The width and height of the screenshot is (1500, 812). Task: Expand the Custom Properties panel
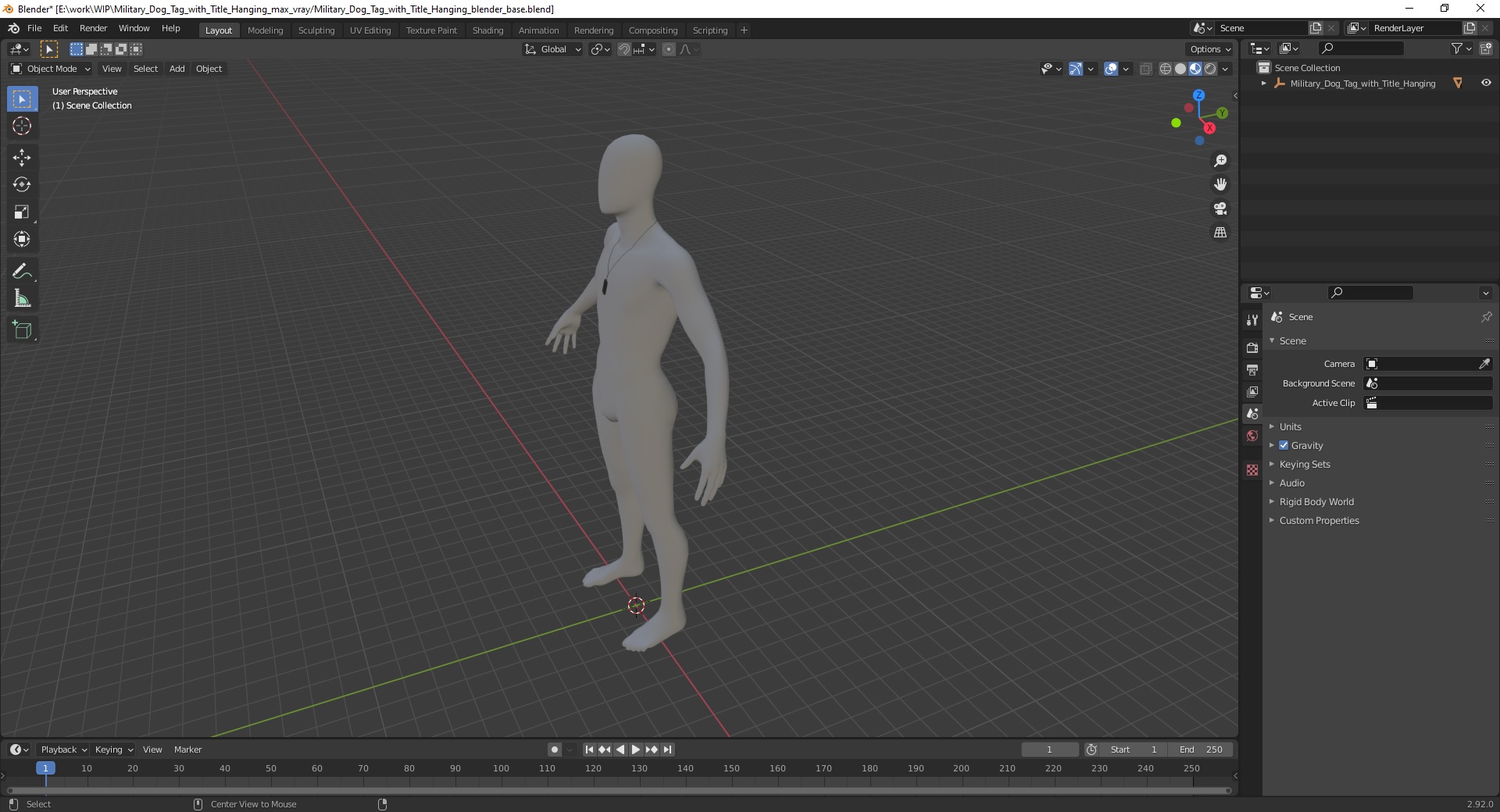pyautogui.click(x=1319, y=520)
